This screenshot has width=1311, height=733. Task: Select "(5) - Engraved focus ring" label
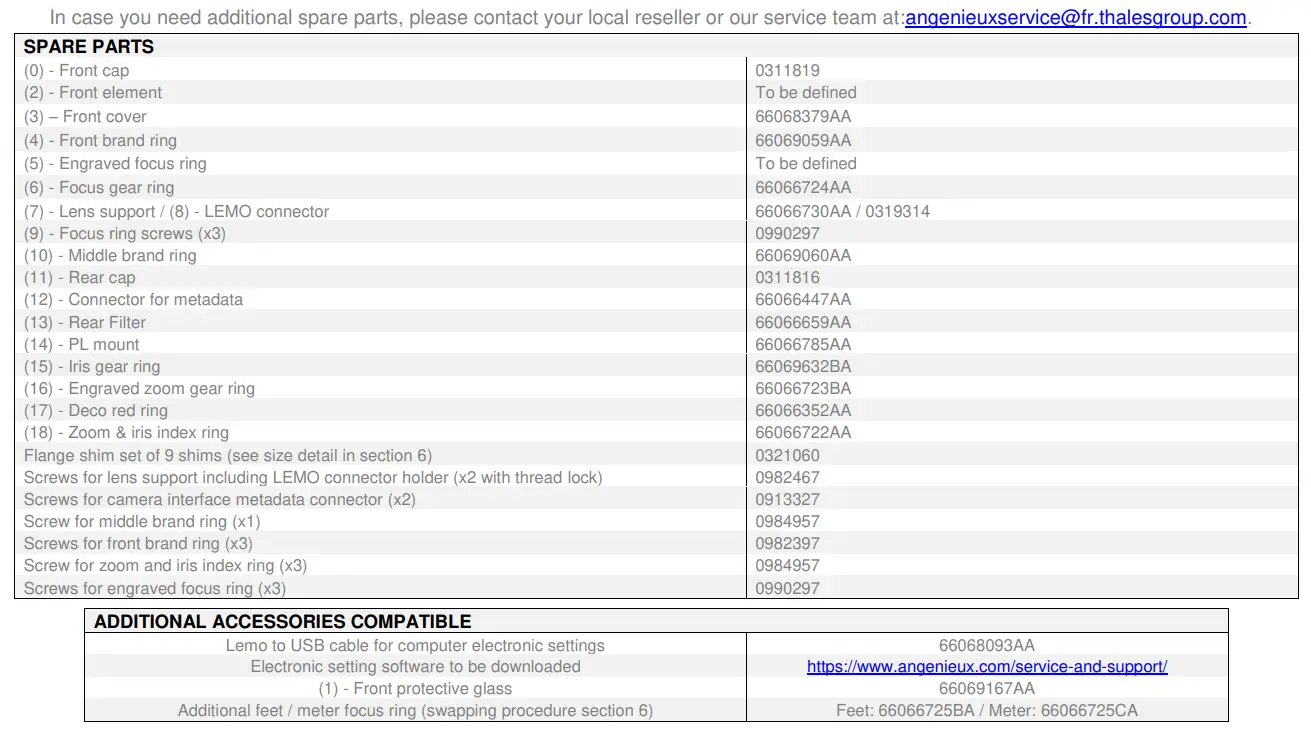(x=115, y=164)
